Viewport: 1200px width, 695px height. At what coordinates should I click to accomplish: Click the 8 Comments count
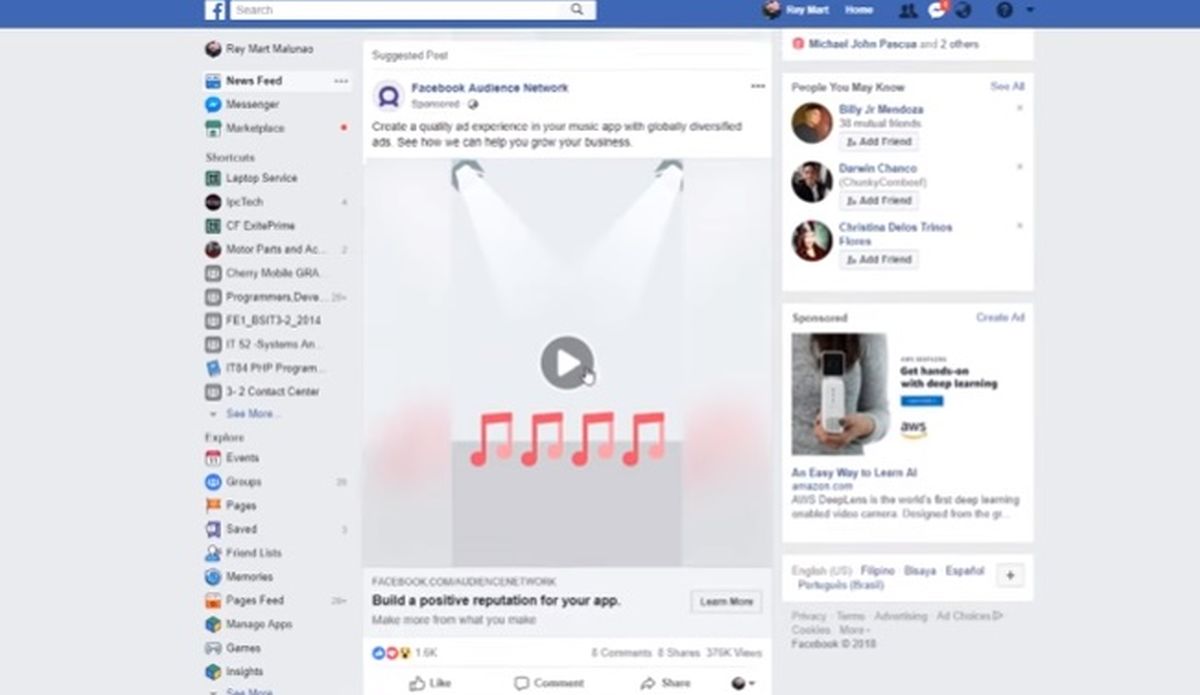(x=621, y=653)
